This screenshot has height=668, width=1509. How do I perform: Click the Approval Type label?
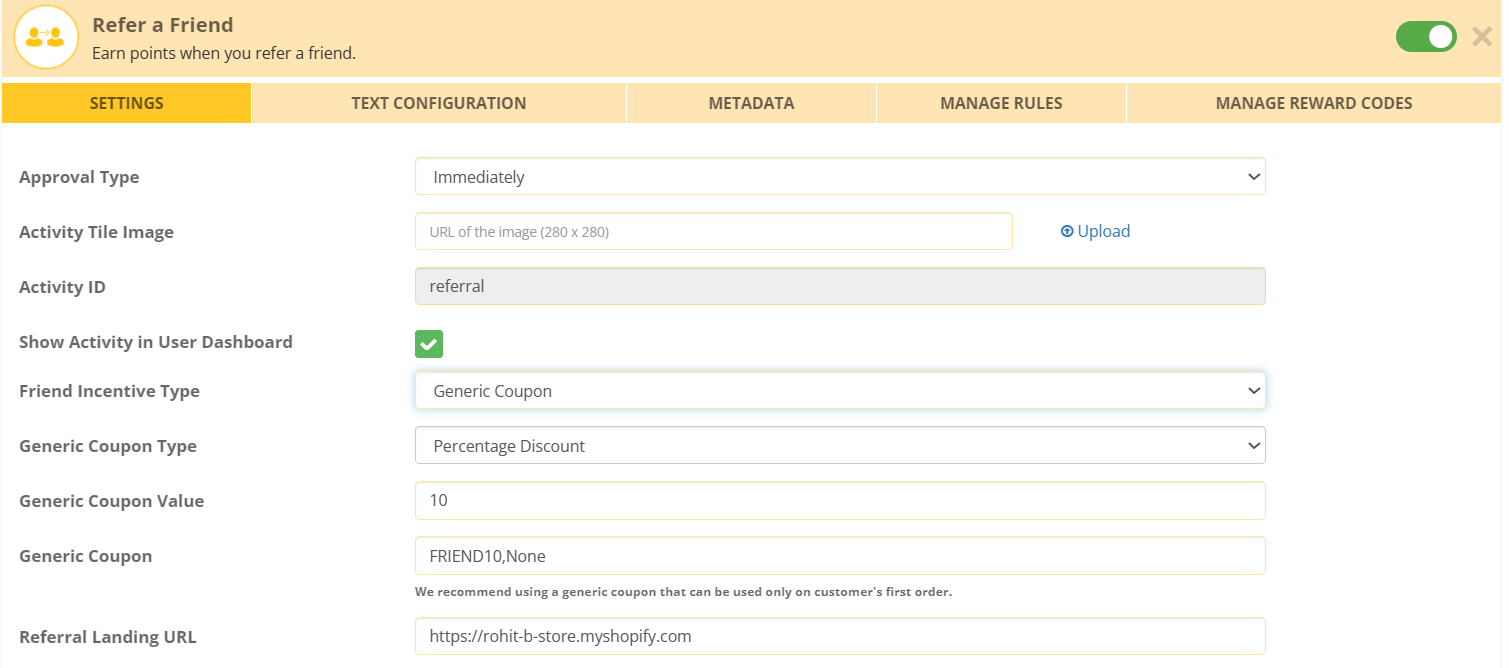point(79,177)
